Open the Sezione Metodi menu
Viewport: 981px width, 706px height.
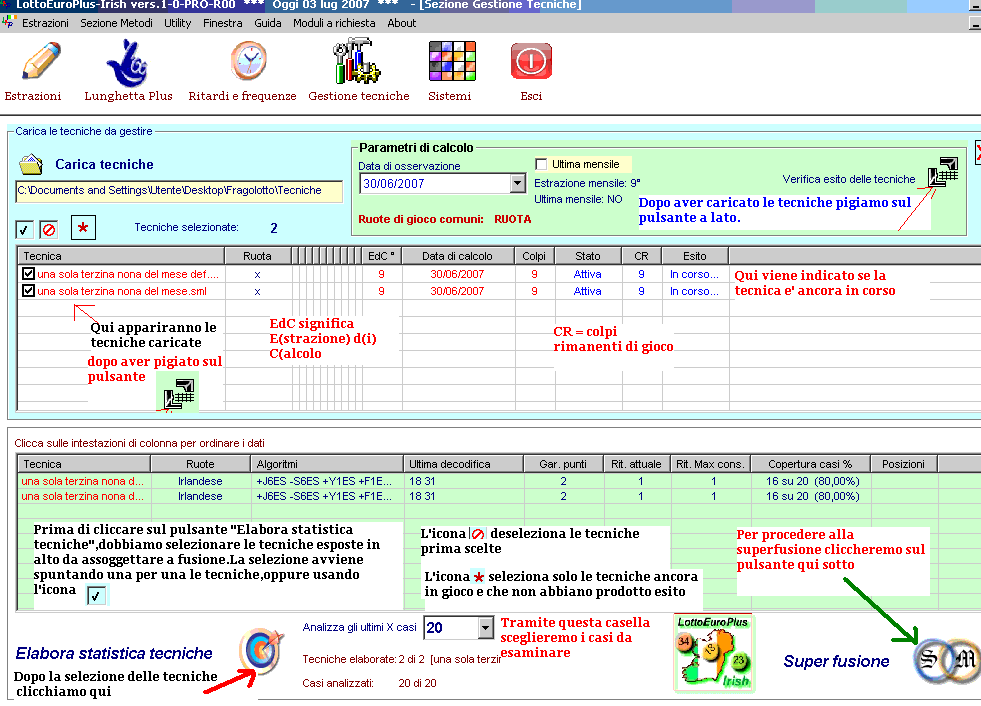click(x=116, y=23)
